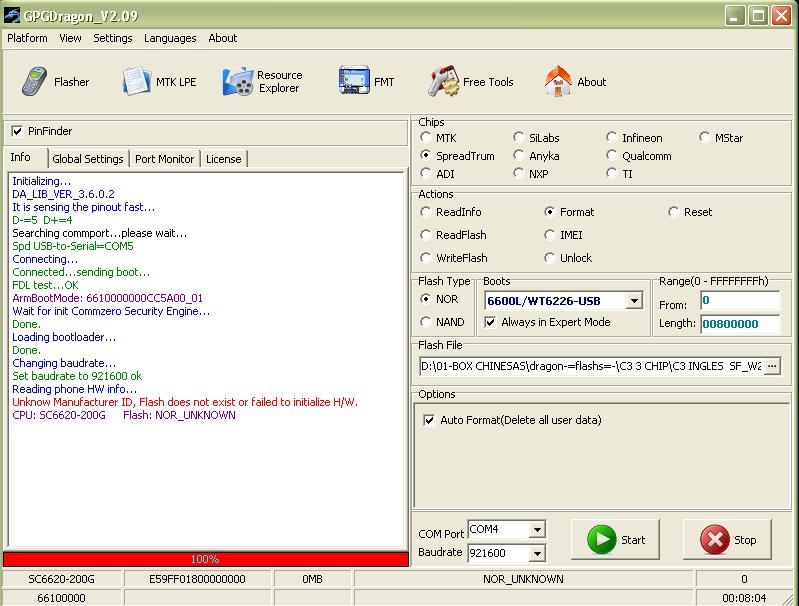Set flash type to NAND

(425, 322)
